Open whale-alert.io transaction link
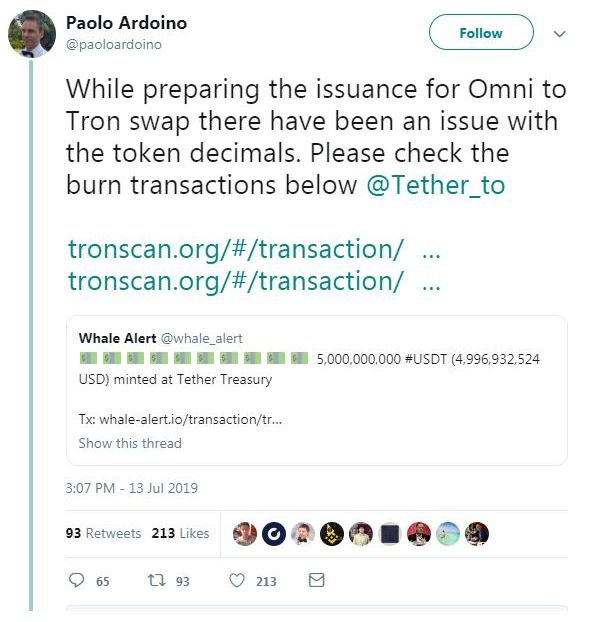598x622 pixels. click(190, 419)
